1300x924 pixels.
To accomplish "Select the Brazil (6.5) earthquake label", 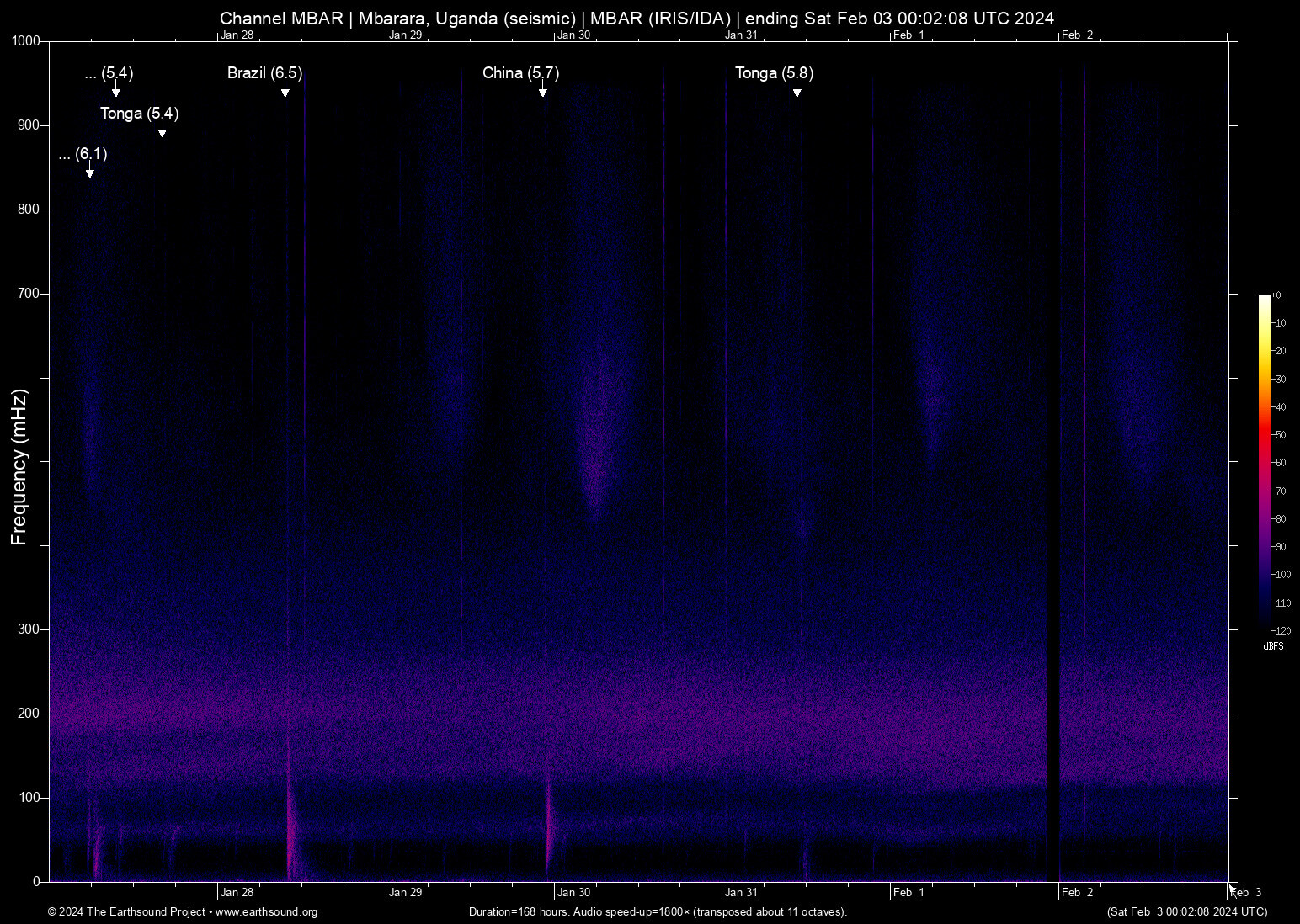I will click(x=264, y=73).
